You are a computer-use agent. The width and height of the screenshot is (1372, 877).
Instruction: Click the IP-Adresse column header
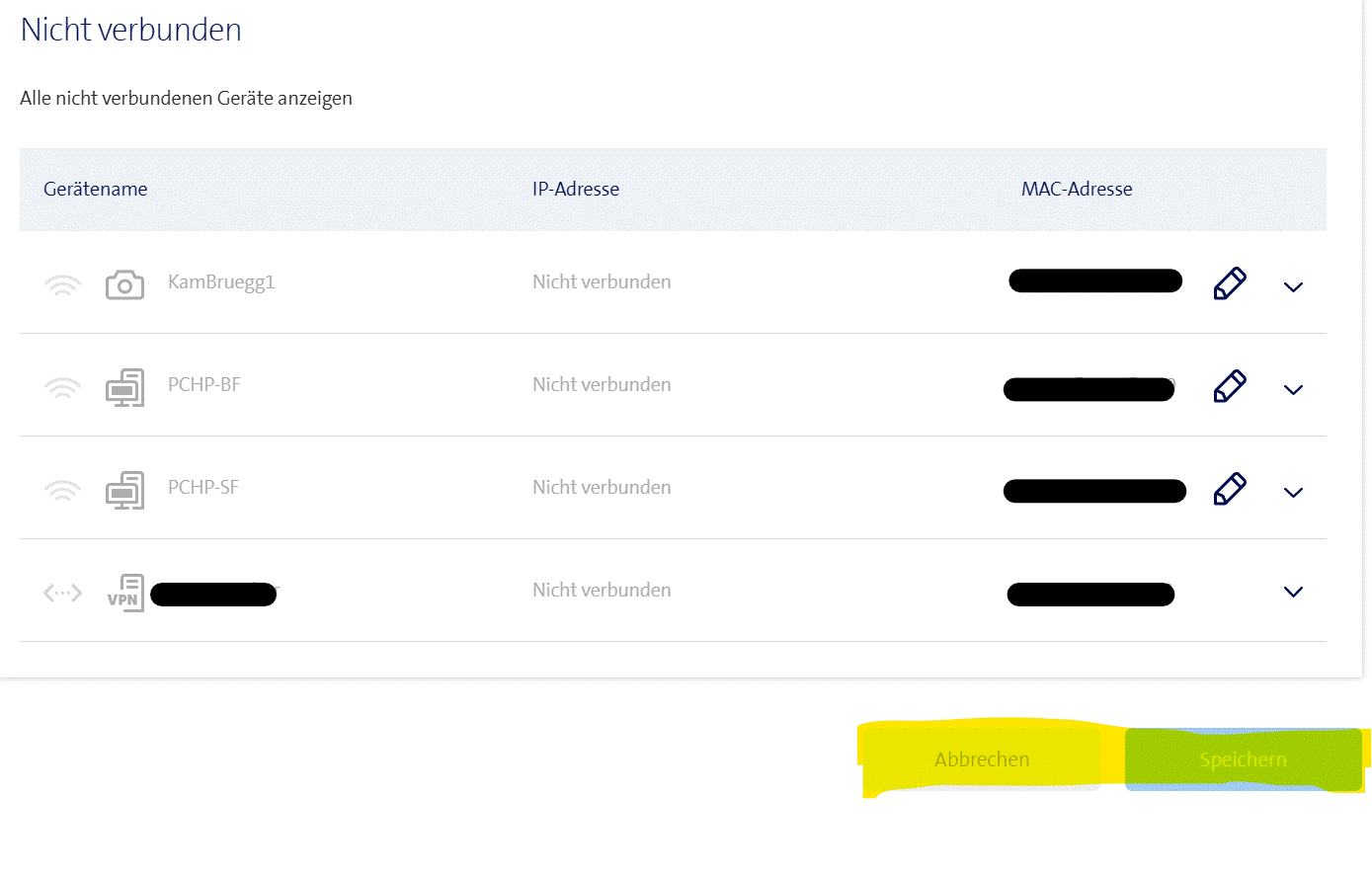(x=576, y=190)
